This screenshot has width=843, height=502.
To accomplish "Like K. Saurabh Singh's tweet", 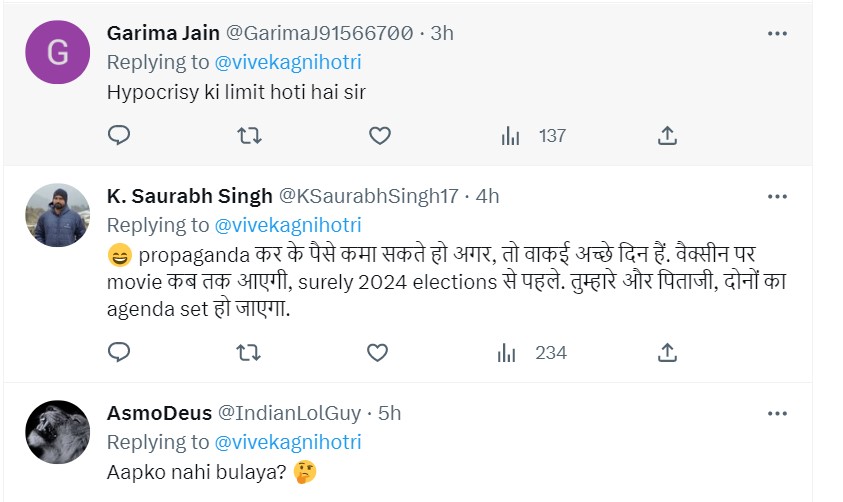I will click(377, 352).
